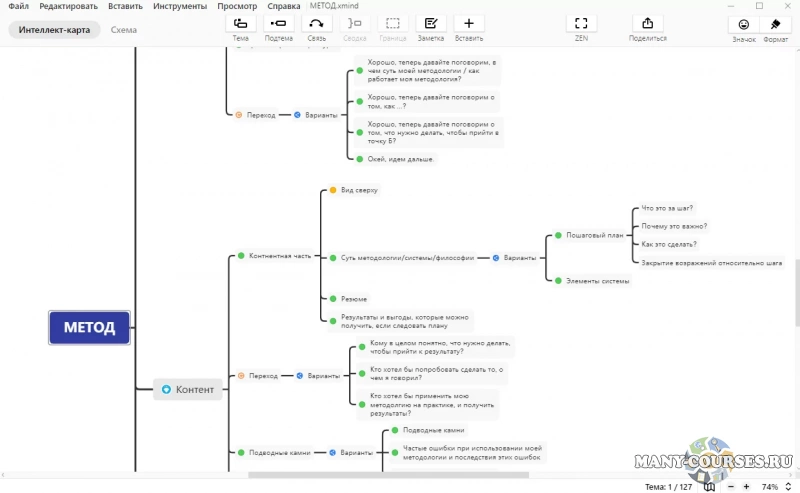The image size is (800, 493).
Task: Add a subtopic with Подтема icon
Action: tap(279, 23)
